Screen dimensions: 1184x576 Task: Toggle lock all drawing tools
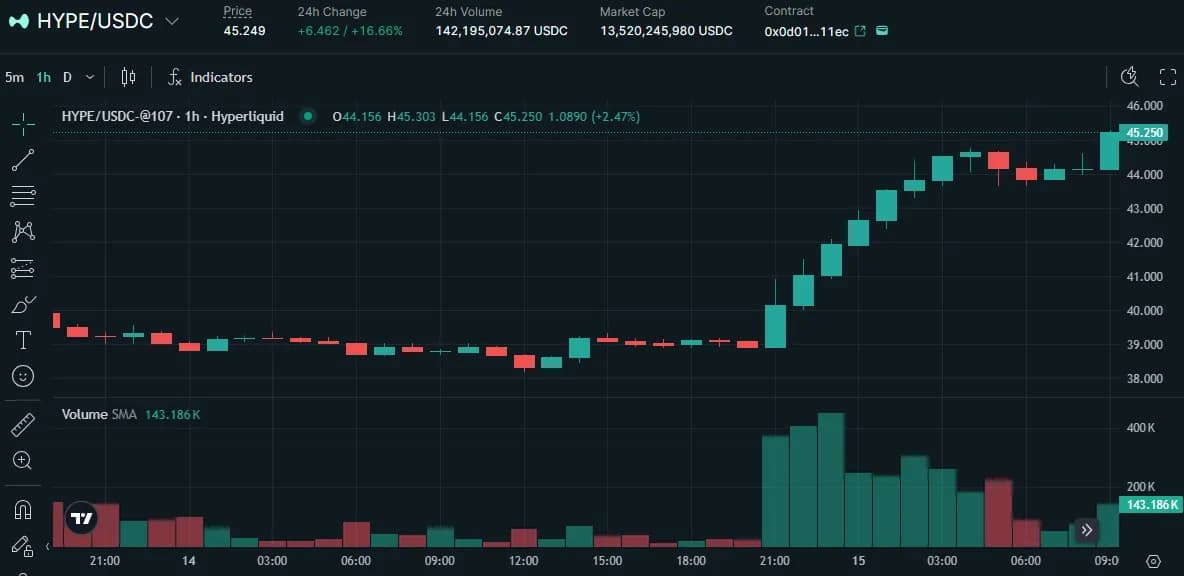click(22, 546)
